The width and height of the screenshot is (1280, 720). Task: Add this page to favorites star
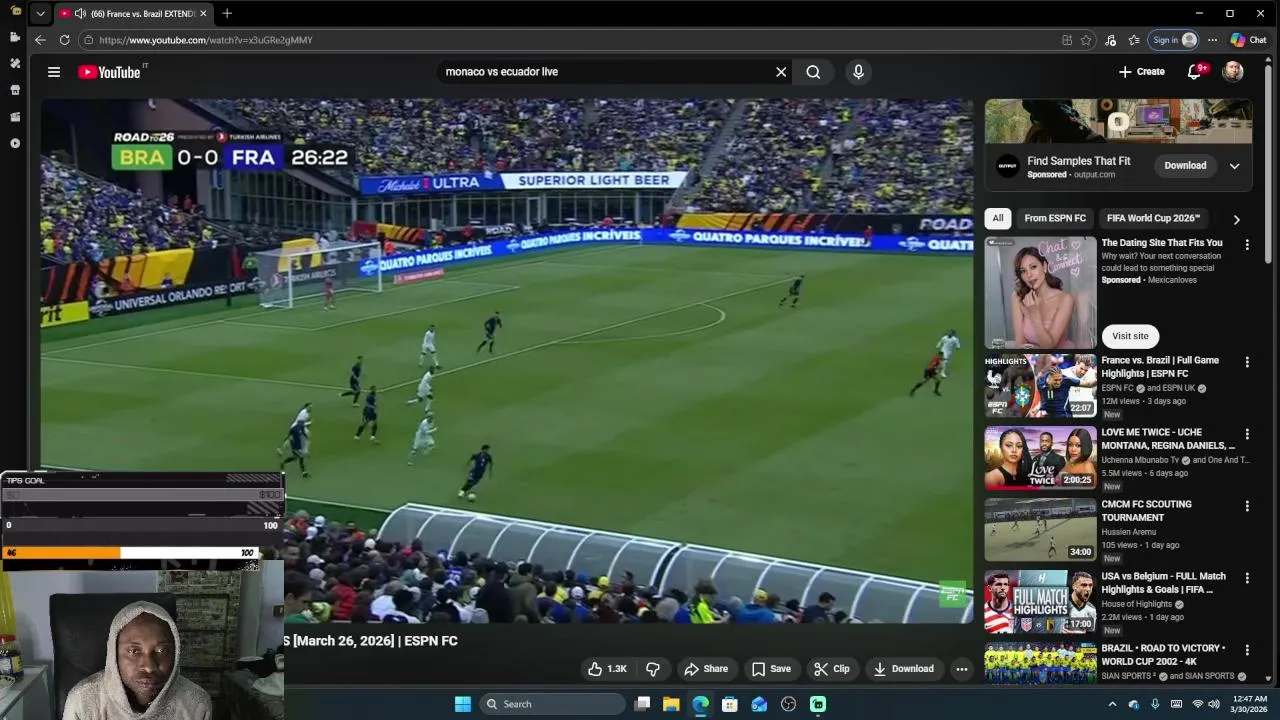coord(1086,40)
